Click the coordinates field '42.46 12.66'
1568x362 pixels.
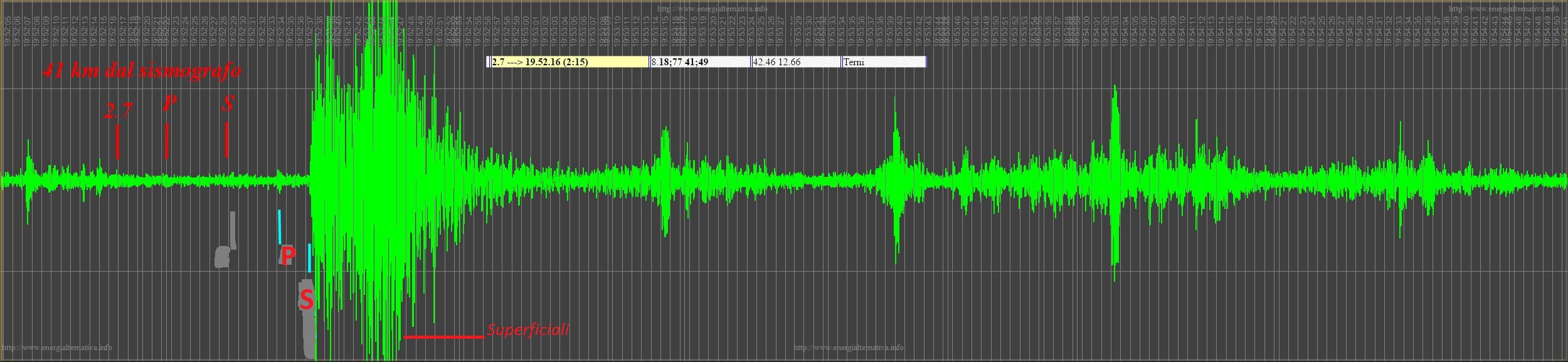796,62
